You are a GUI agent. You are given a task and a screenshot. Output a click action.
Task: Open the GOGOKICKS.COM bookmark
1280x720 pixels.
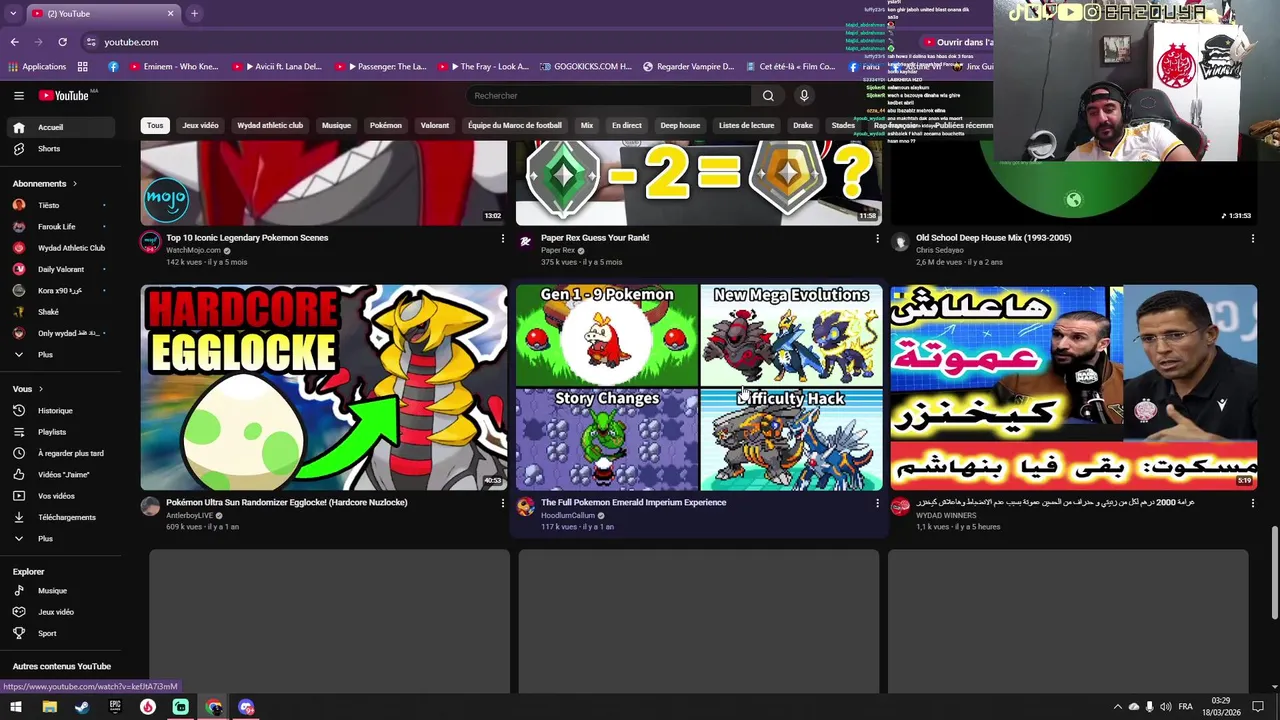click(x=585, y=67)
